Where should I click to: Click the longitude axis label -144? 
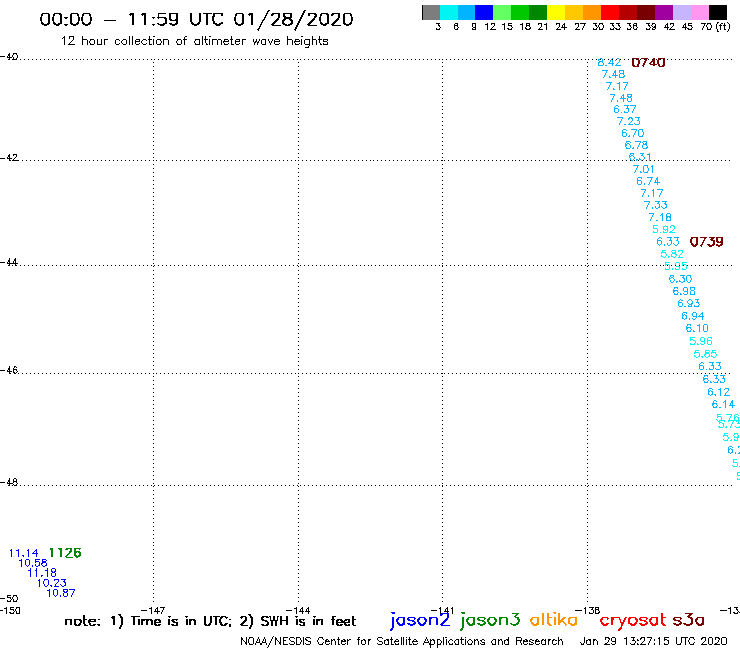(298, 610)
